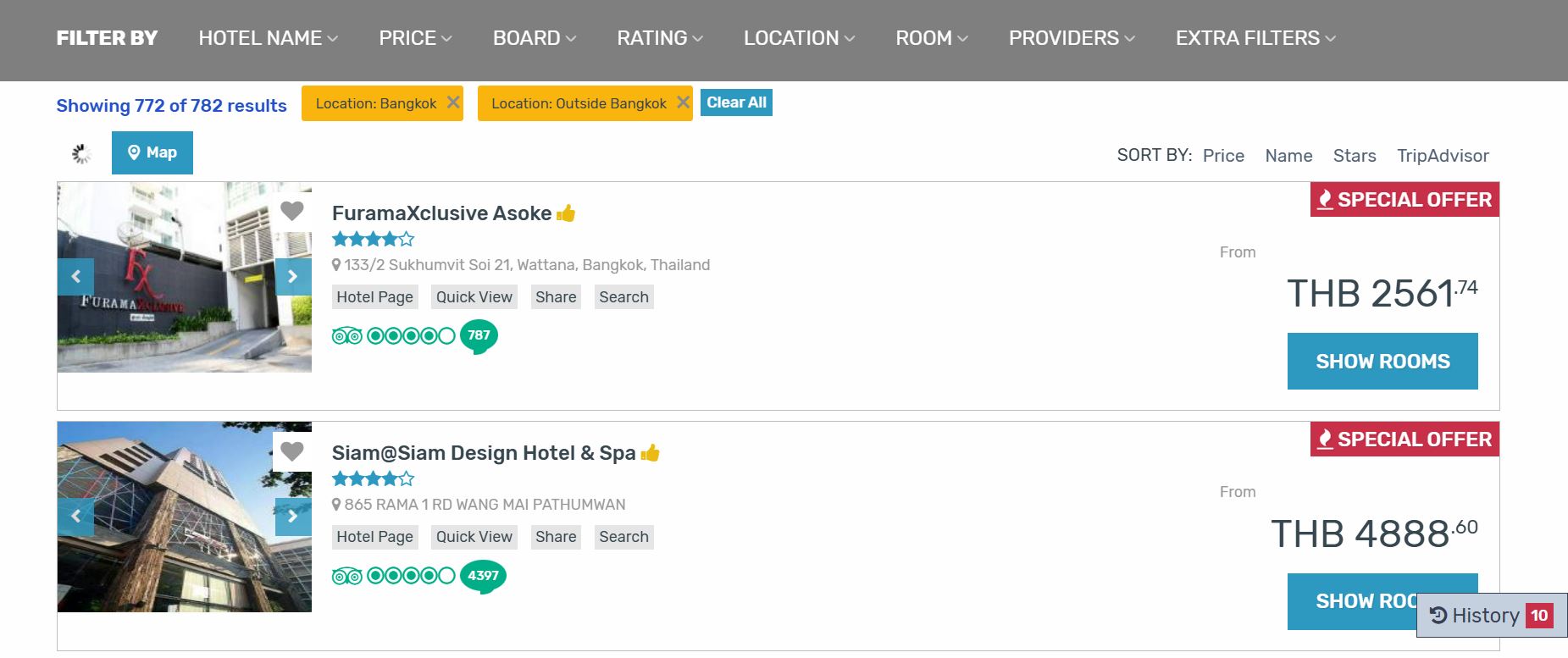Show rooms for FuramaXclusive Asoke
Image resolution: width=1568 pixels, height=658 pixels.
pos(1382,362)
